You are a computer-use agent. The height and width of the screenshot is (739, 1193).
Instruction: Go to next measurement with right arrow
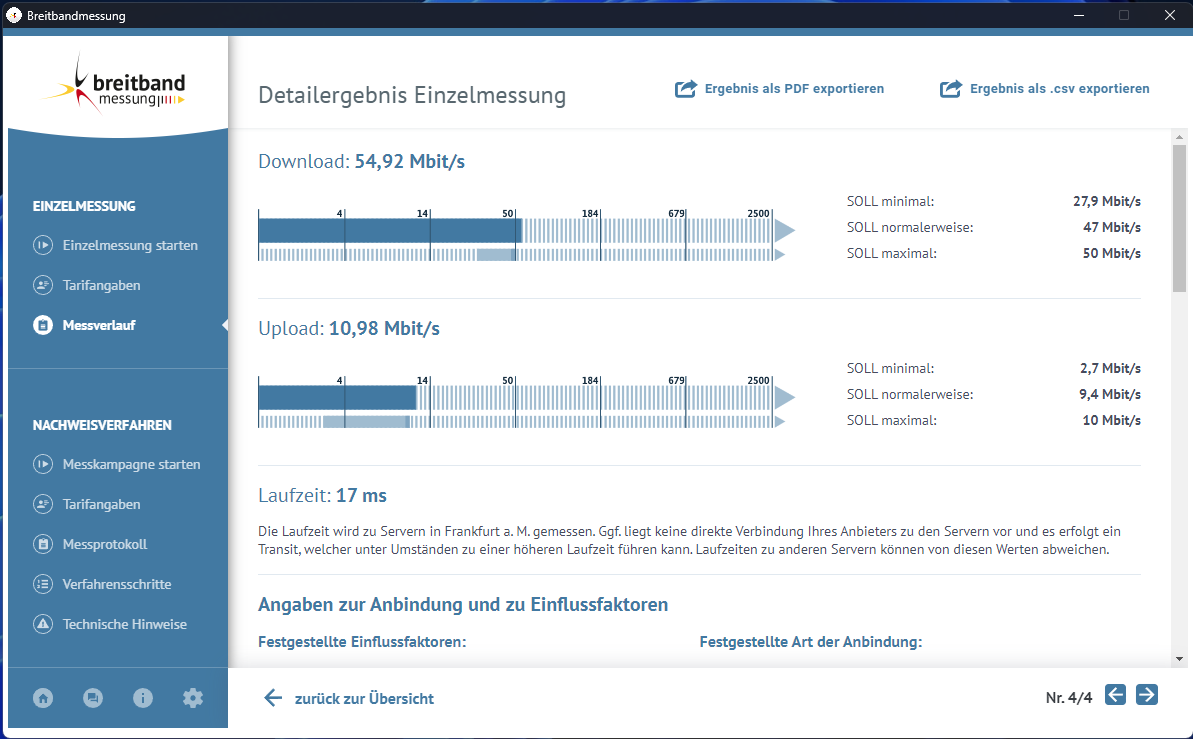tap(1147, 695)
